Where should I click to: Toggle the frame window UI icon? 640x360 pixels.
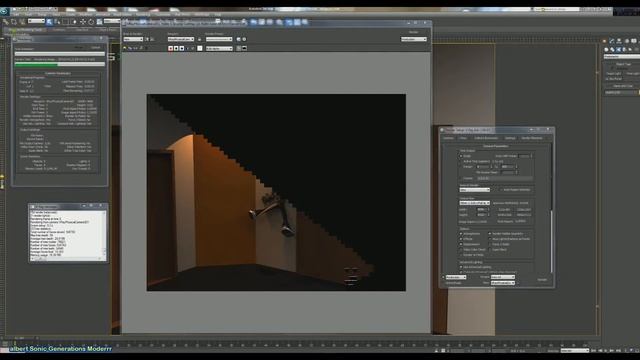pos(244,48)
